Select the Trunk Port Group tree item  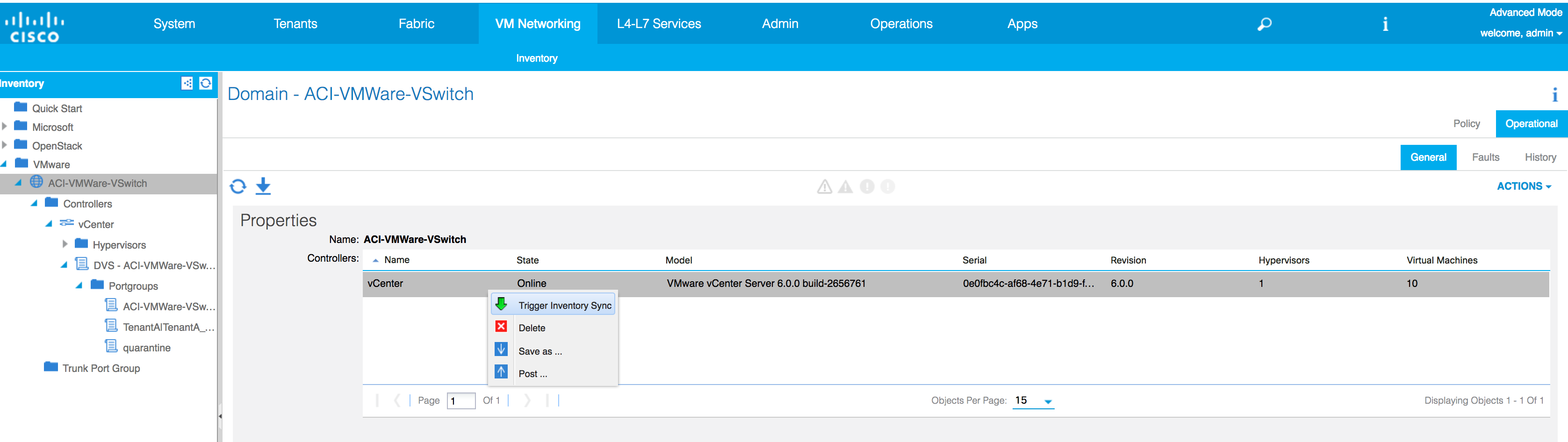(x=101, y=369)
